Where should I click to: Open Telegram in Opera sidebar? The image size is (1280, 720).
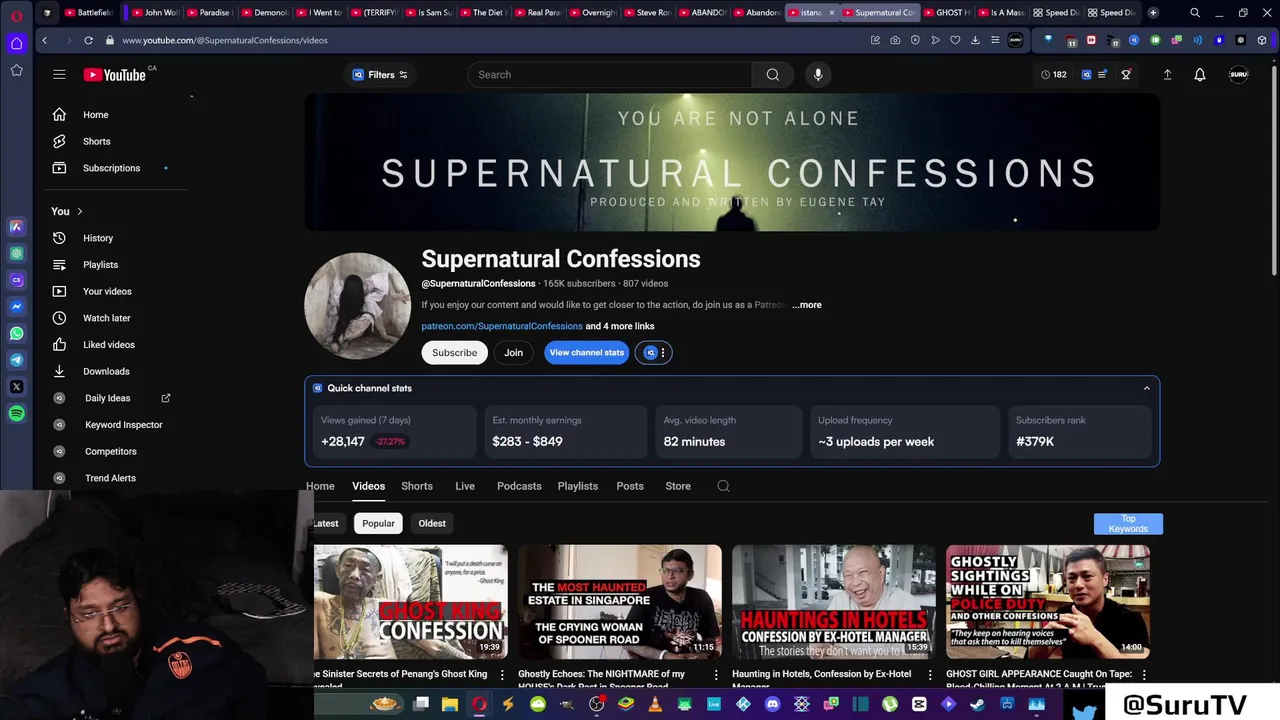click(x=17, y=360)
